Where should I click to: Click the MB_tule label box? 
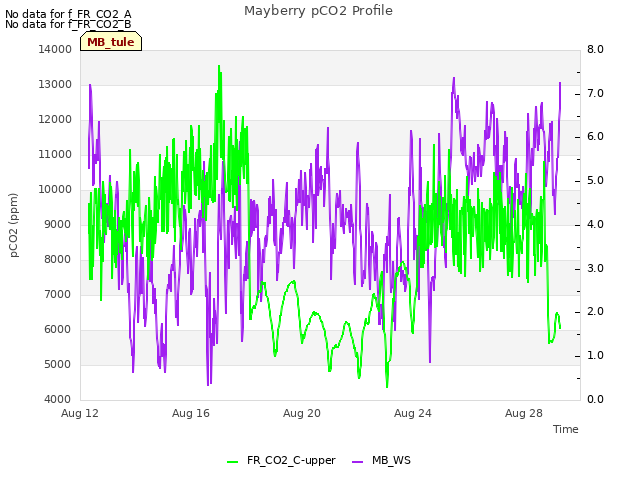click(x=111, y=41)
